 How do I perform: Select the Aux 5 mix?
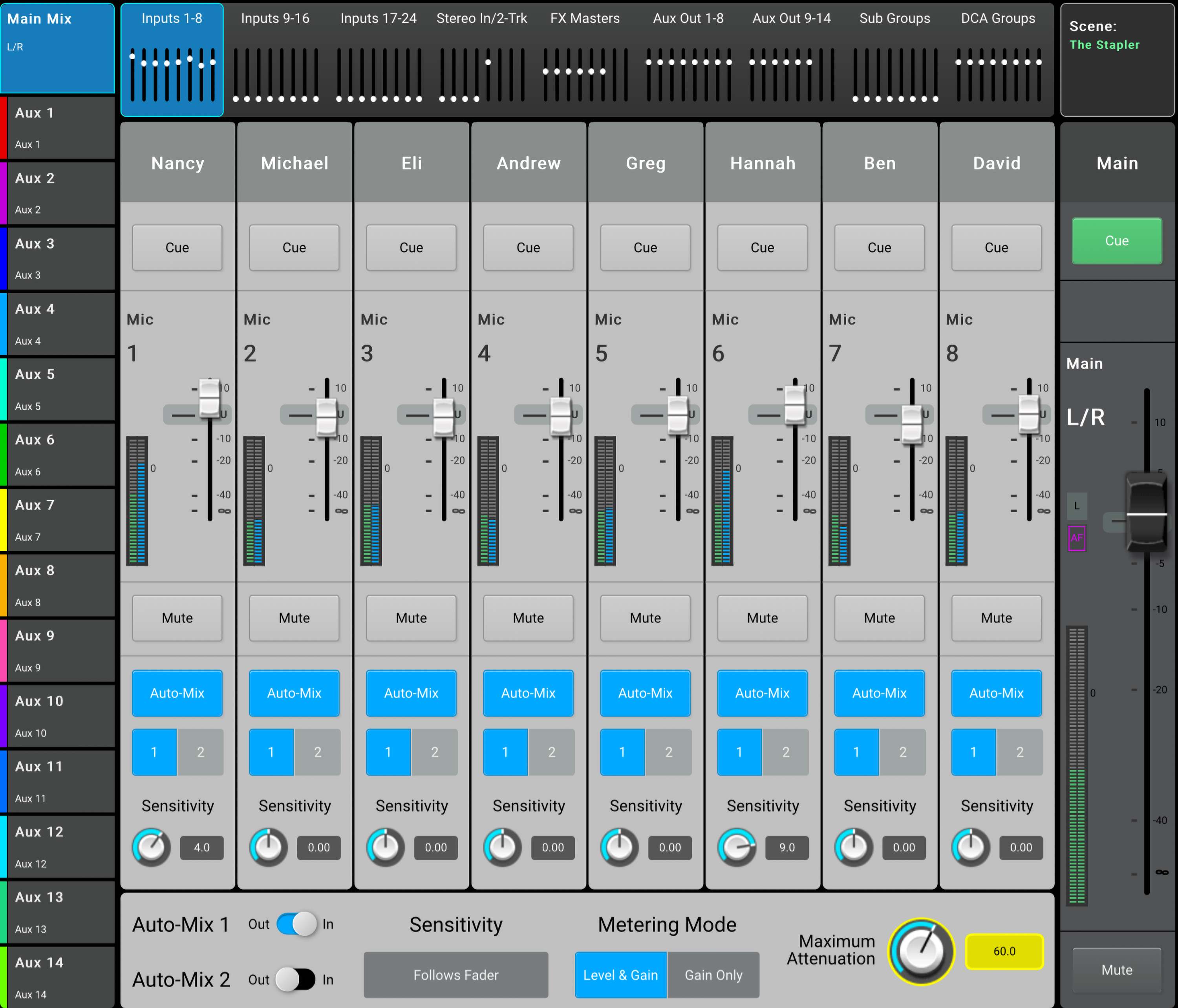pos(57,389)
